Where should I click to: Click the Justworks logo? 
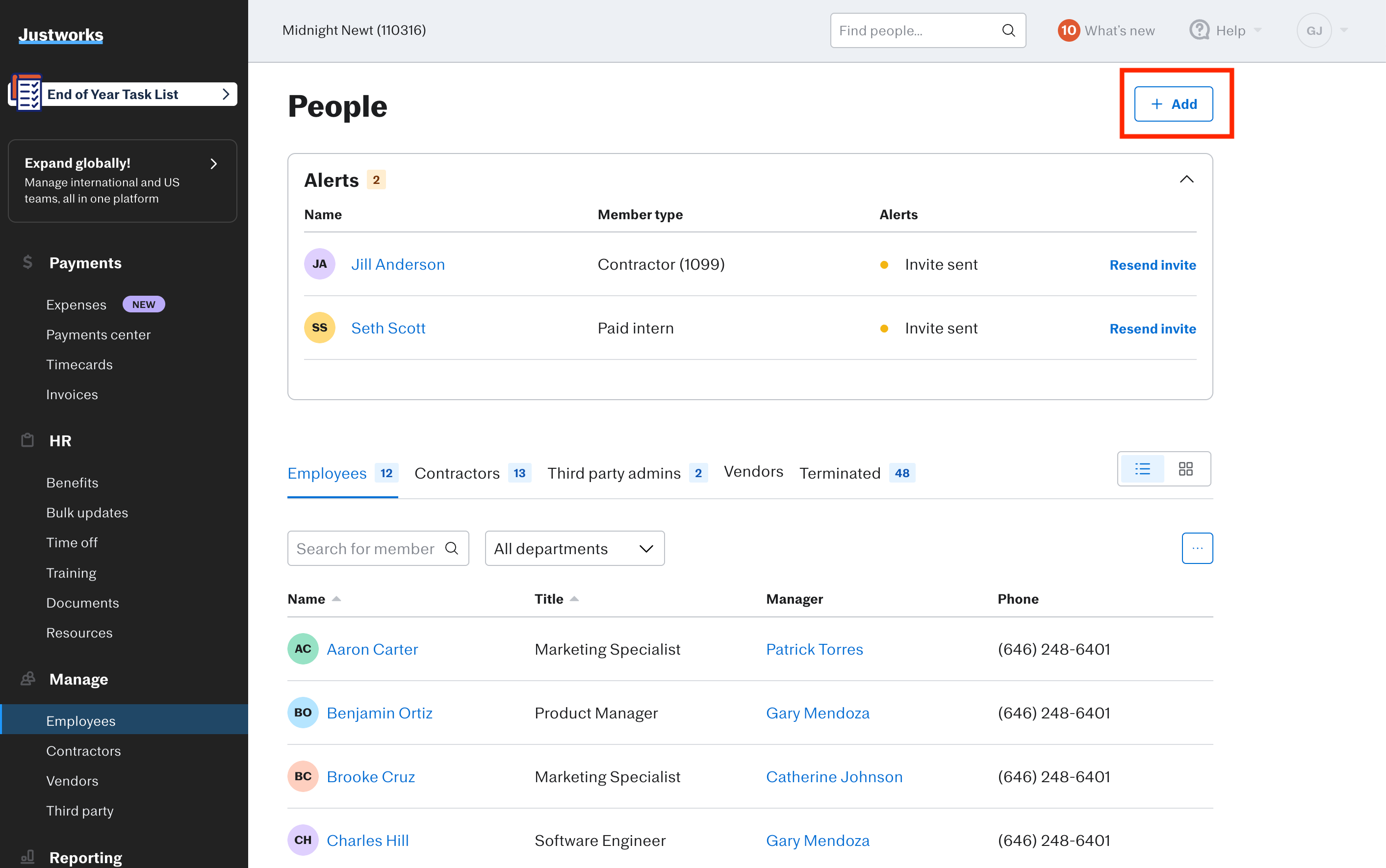tap(61, 35)
